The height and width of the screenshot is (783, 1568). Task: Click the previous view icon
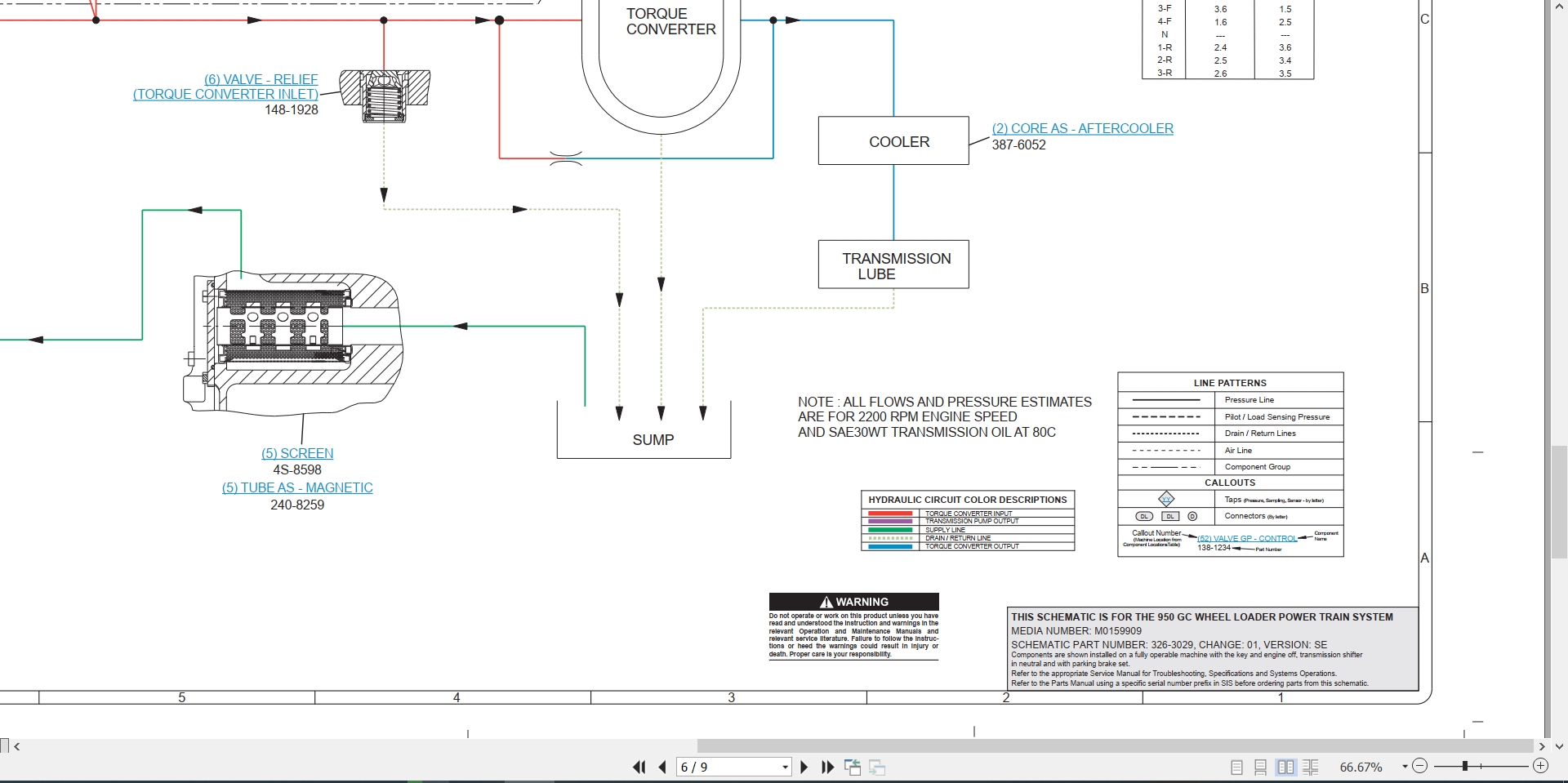click(853, 767)
